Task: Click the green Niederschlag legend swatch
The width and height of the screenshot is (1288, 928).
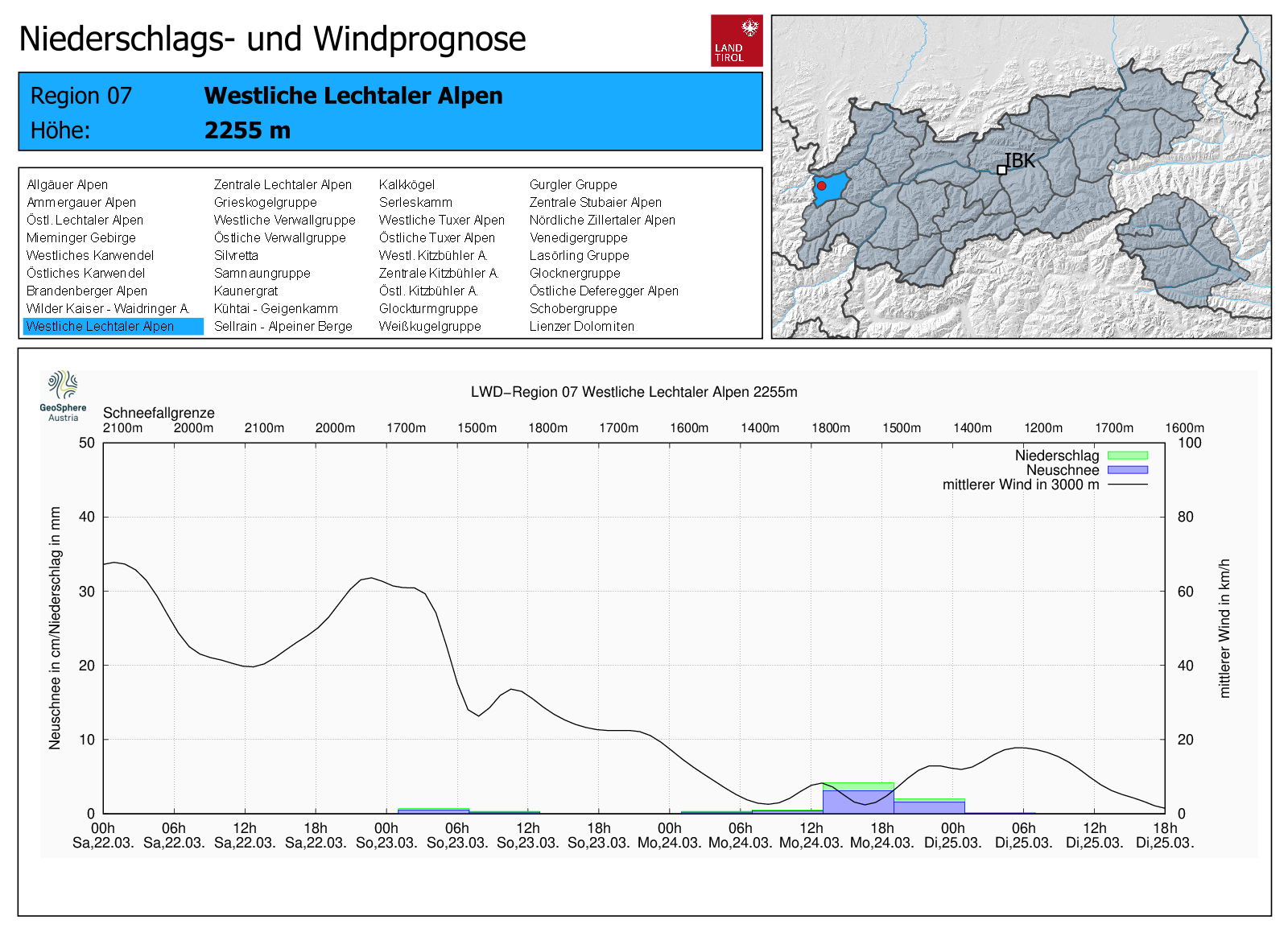Action: [x=1127, y=456]
